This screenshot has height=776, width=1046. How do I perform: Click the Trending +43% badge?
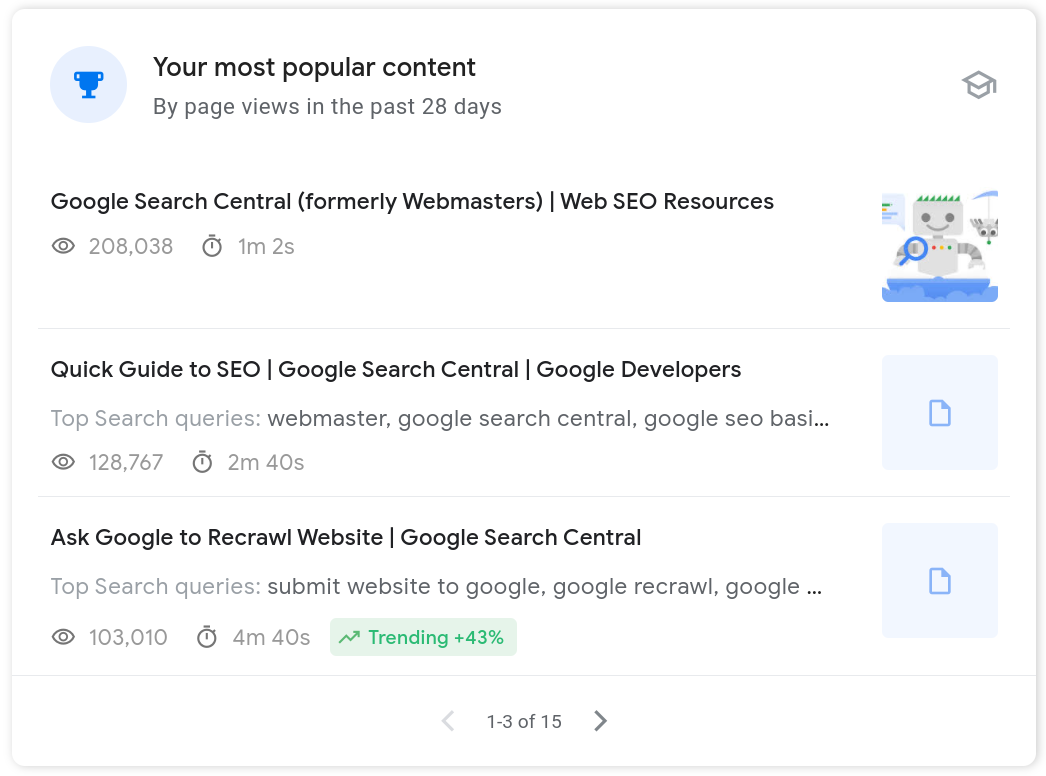(423, 637)
